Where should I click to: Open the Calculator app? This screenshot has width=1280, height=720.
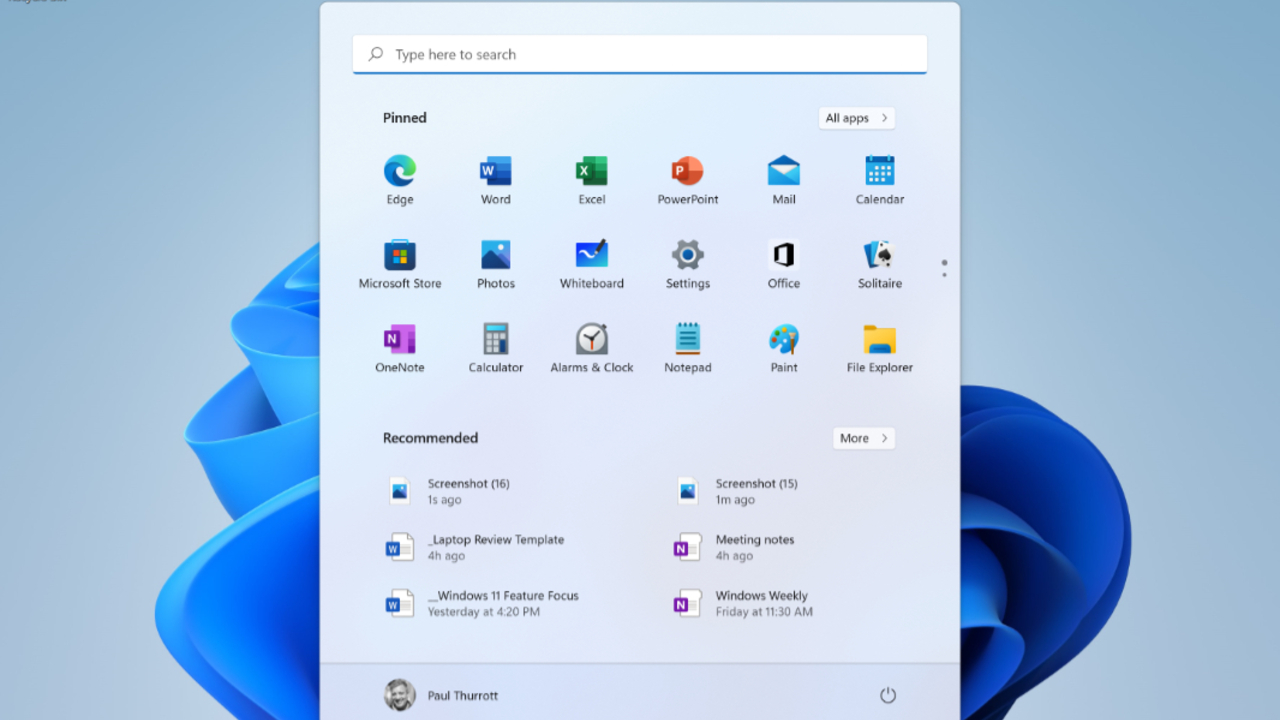point(496,348)
